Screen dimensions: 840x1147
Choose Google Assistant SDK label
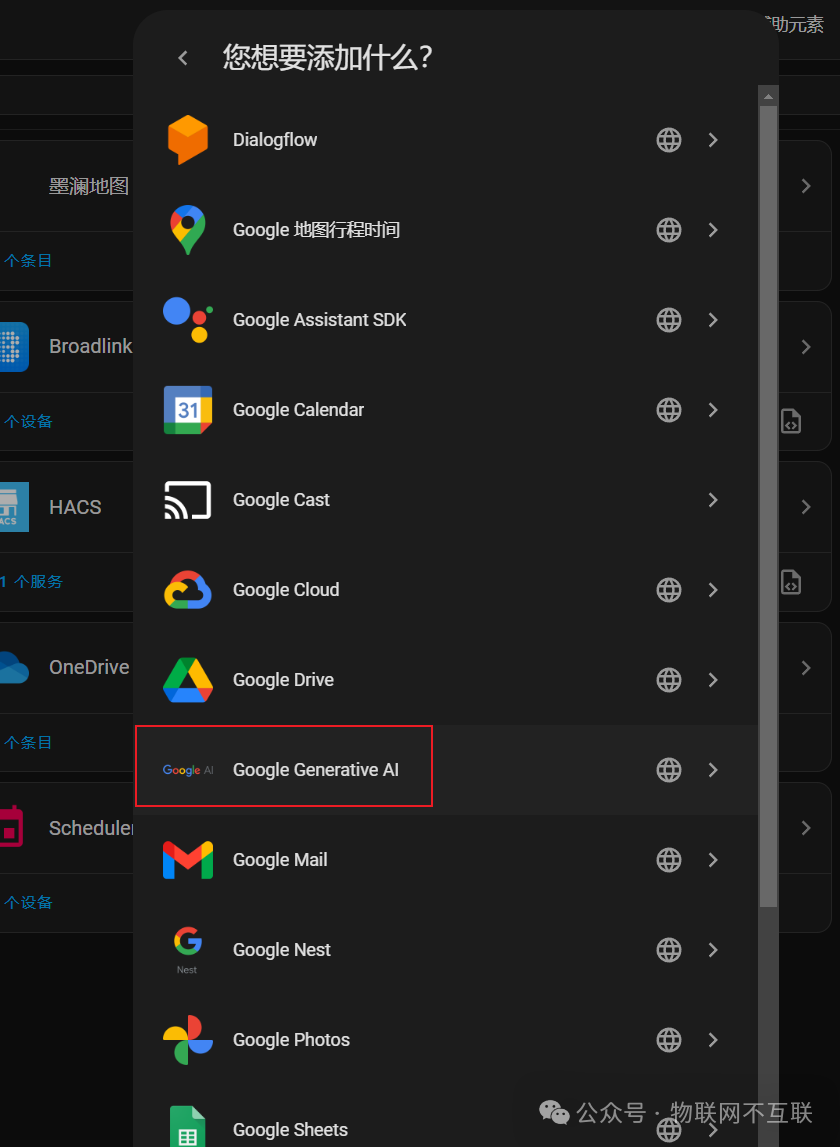click(x=320, y=320)
